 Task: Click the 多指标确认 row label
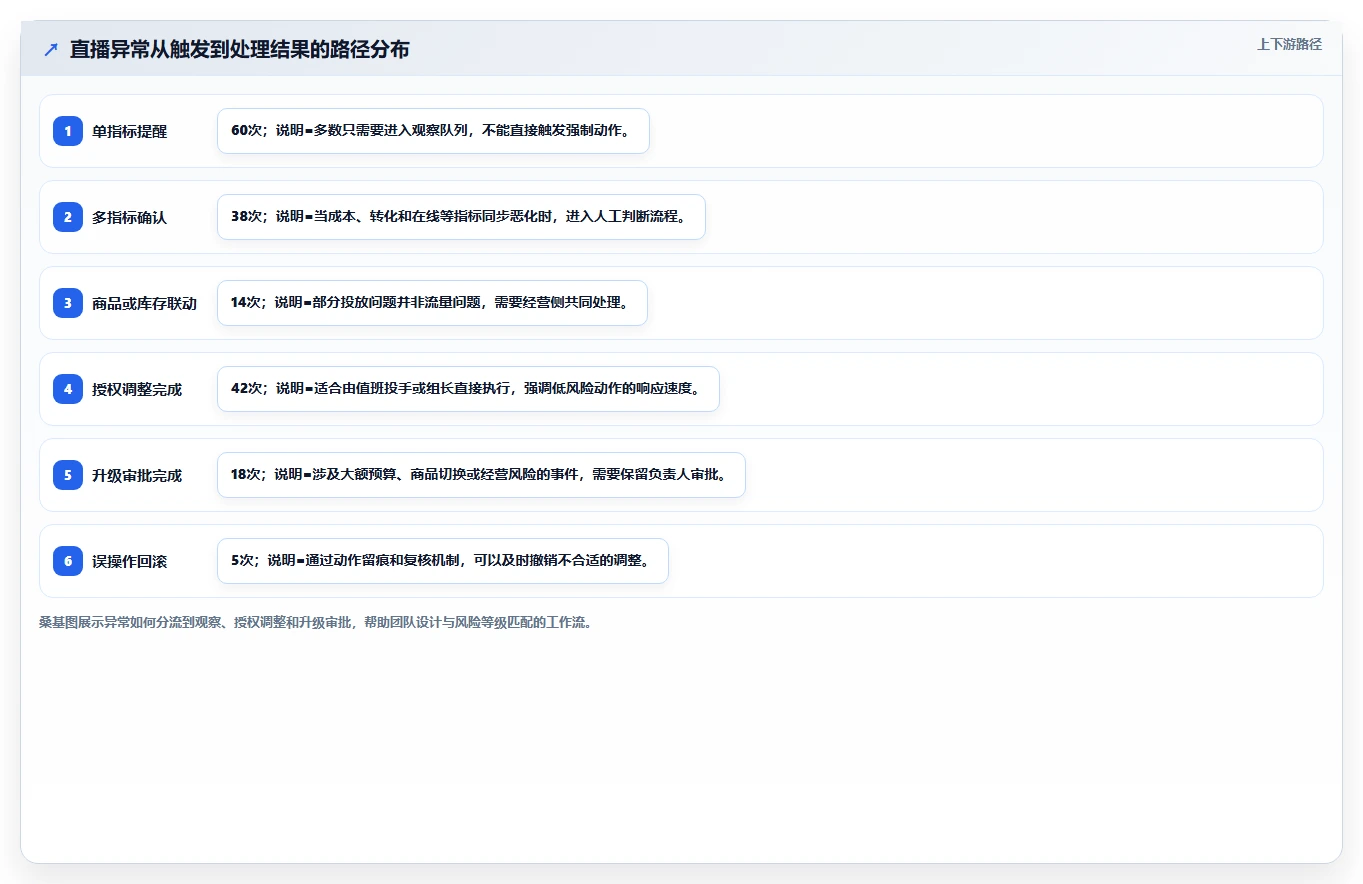point(130,217)
